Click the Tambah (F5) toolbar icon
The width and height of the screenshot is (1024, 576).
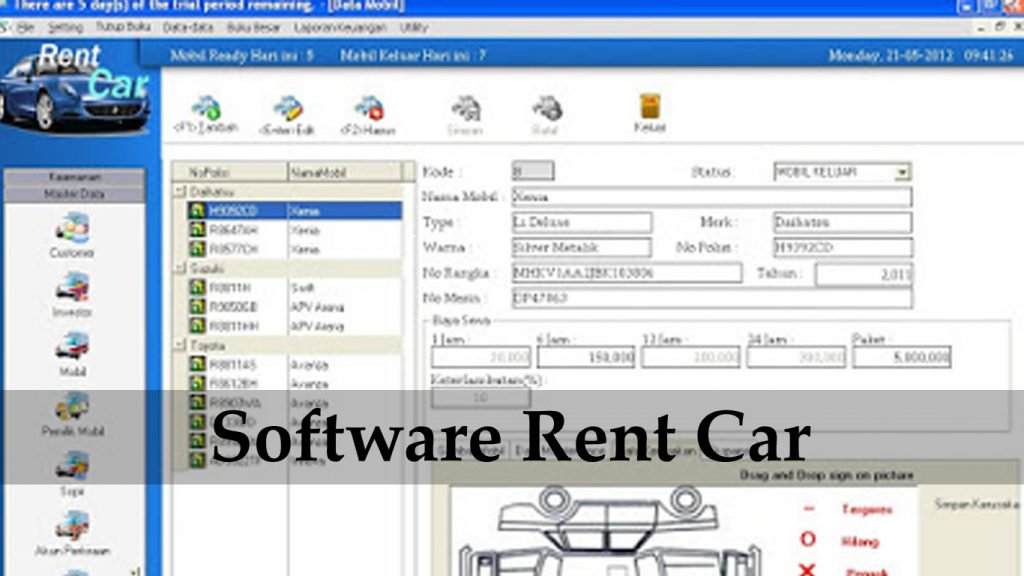coord(206,108)
